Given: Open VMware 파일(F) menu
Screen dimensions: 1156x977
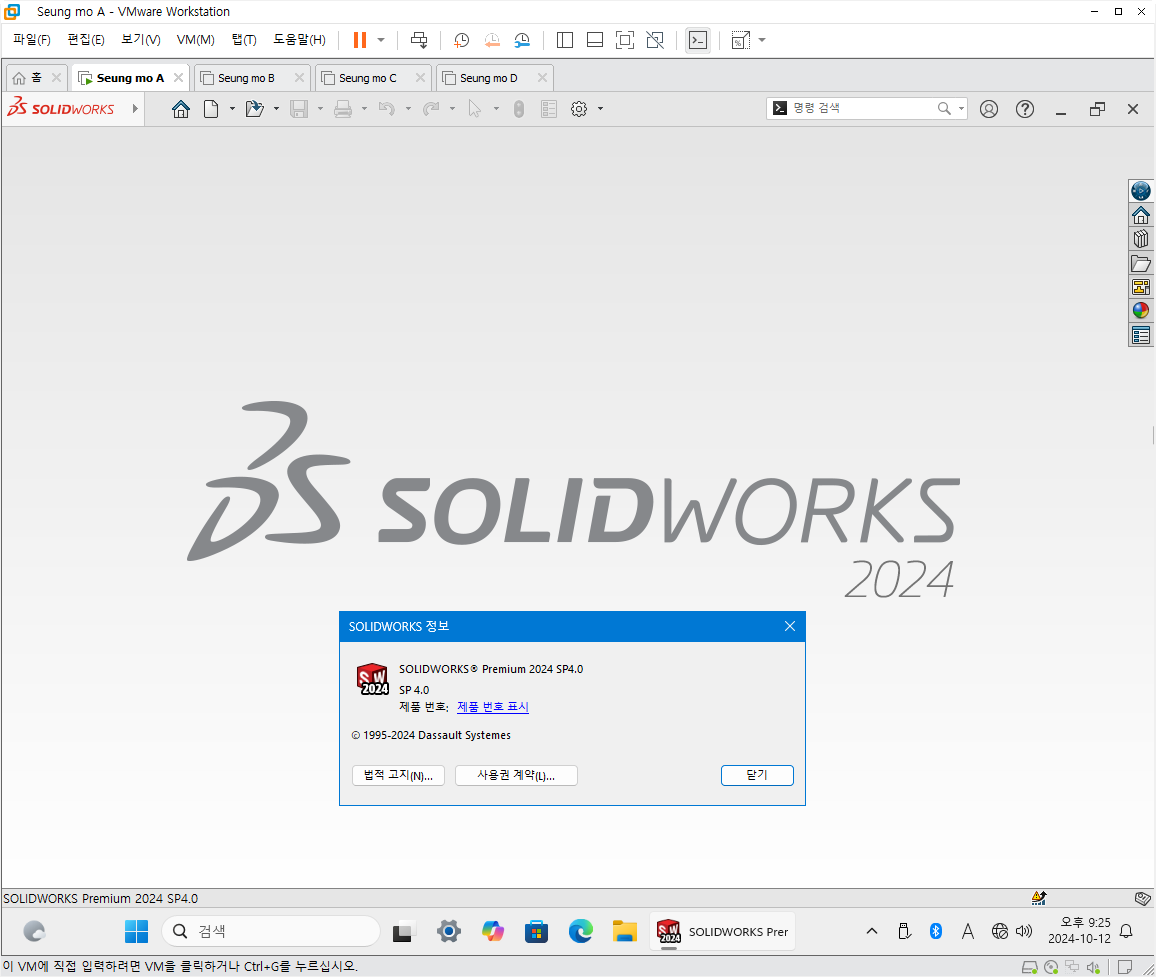Looking at the screenshot, I should click(32, 40).
